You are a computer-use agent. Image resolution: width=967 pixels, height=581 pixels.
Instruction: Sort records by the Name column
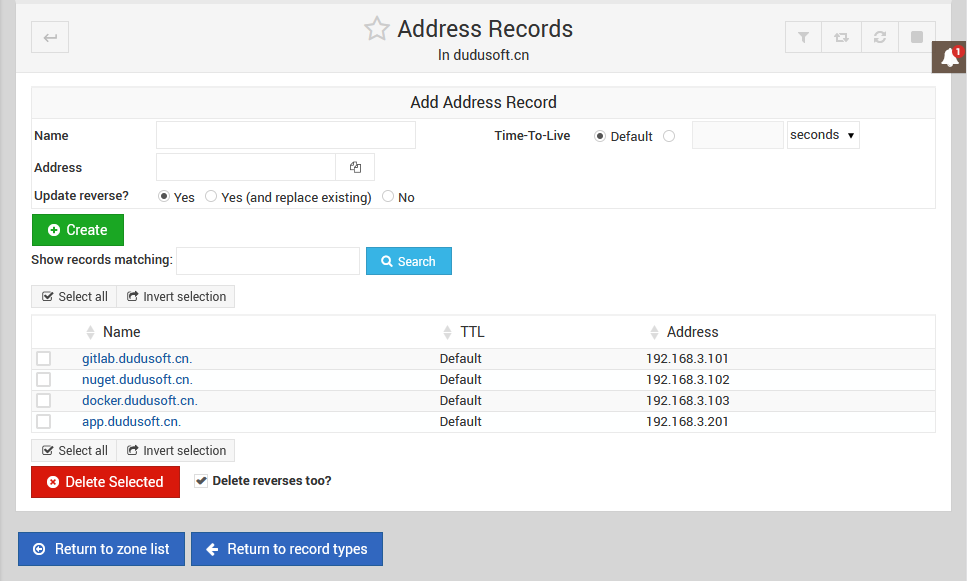[x=121, y=332]
